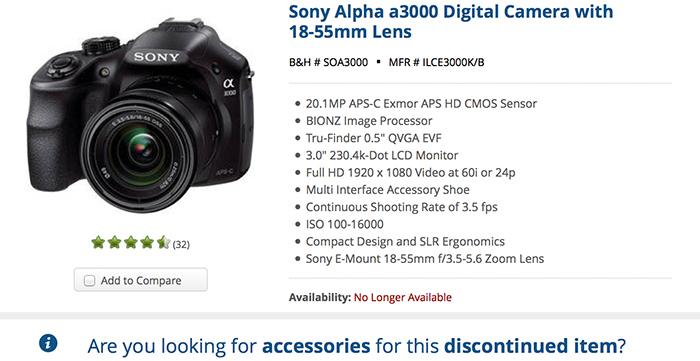
Task: Click the 20.1MP APS-C Exmor sensor bullet
Action: click(x=421, y=104)
